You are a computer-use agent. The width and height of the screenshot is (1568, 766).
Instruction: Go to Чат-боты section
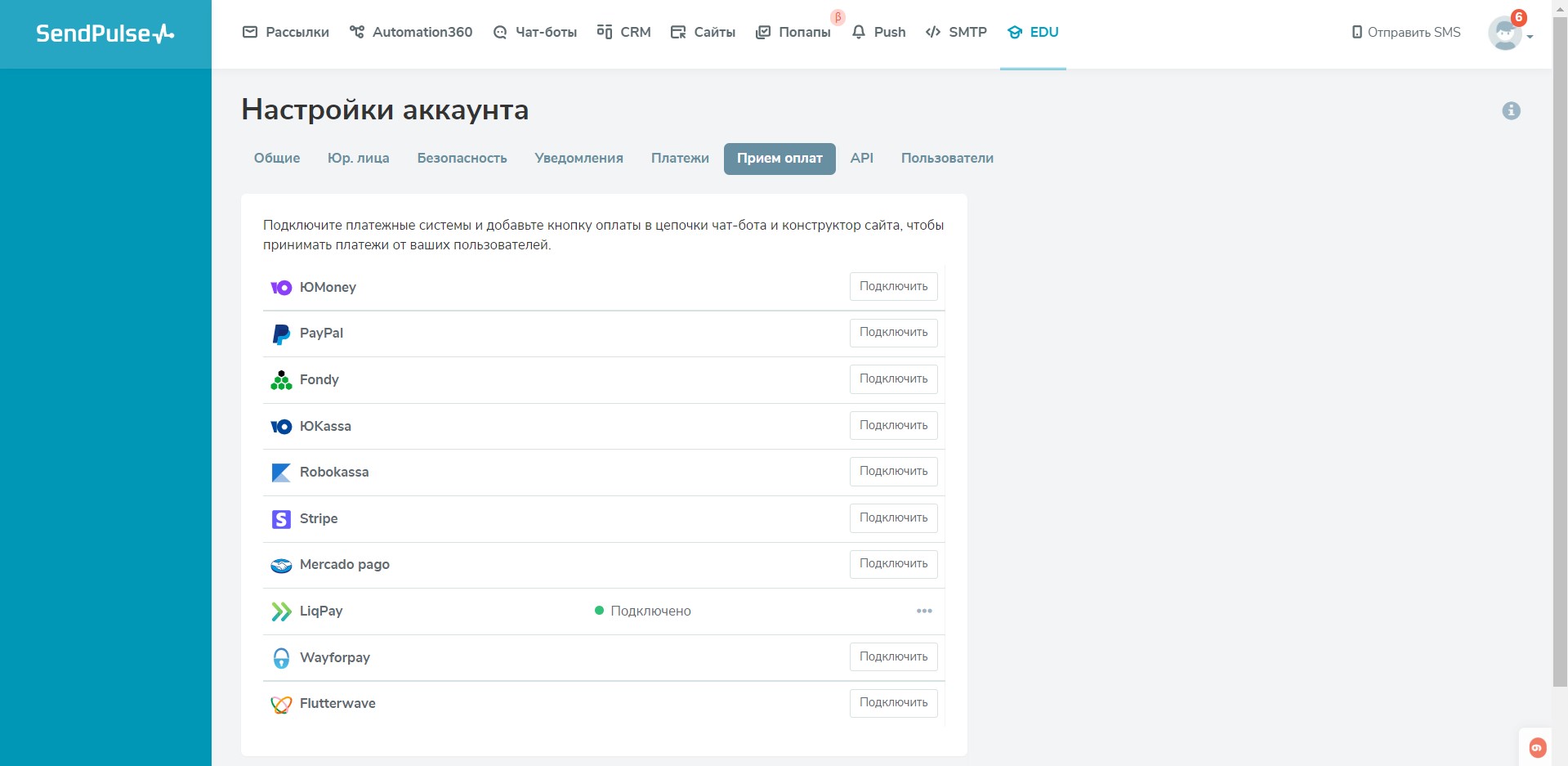(x=535, y=32)
